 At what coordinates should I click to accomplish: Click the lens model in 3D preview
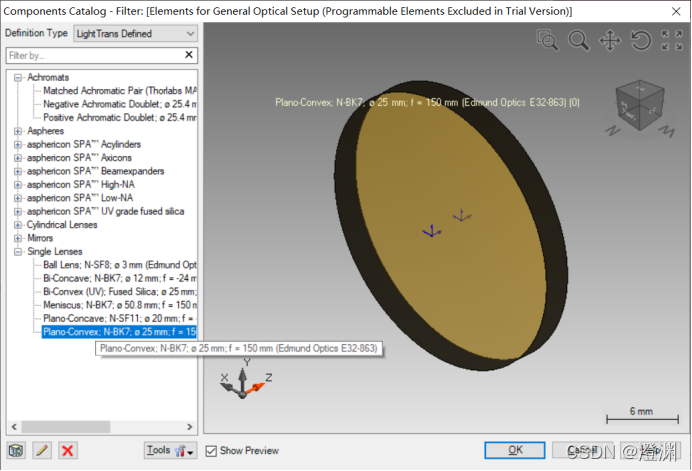coord(450,225)
